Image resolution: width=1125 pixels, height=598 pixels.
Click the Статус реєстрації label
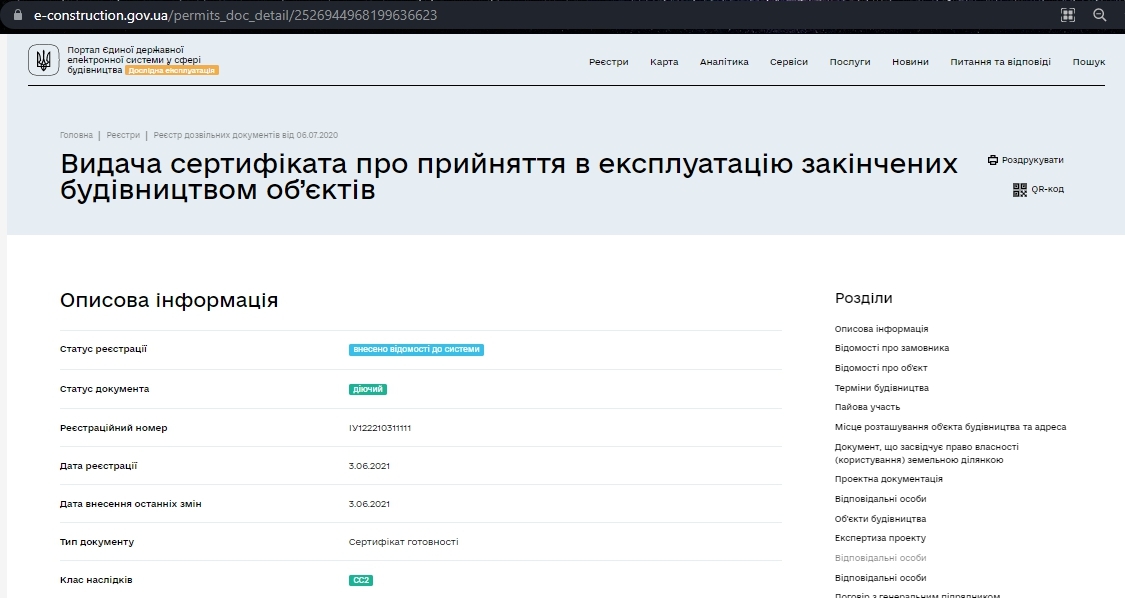click(x=103, y=349)
